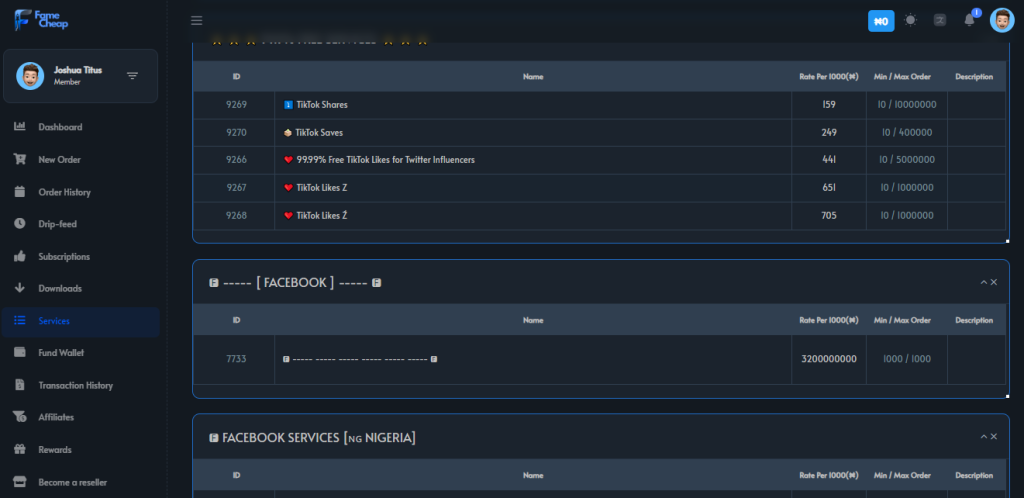Click service ID 9266
The image size is (1024, 498).
[236, 160]
